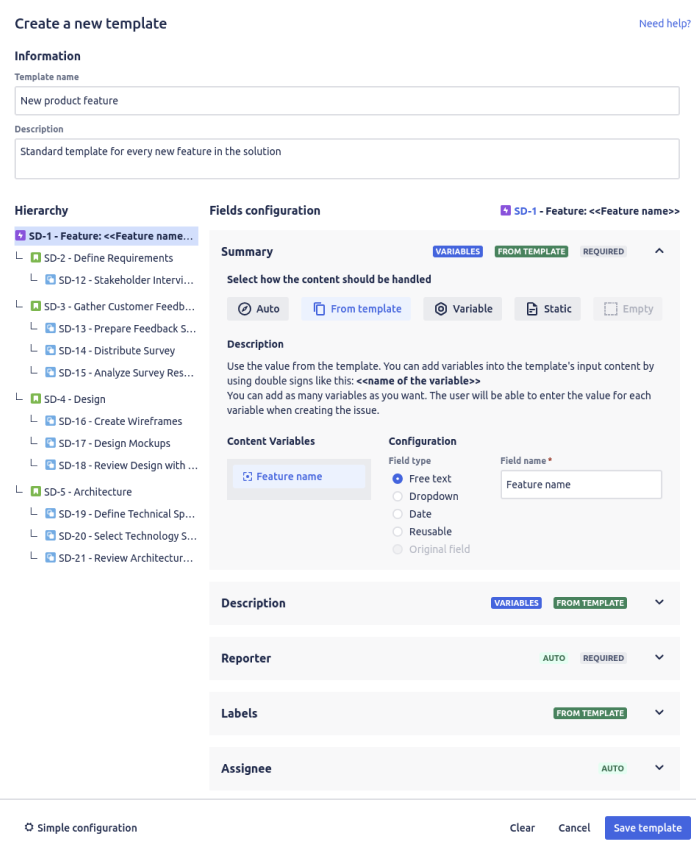Click the compass icon on the Auto option

coord(244,309)
